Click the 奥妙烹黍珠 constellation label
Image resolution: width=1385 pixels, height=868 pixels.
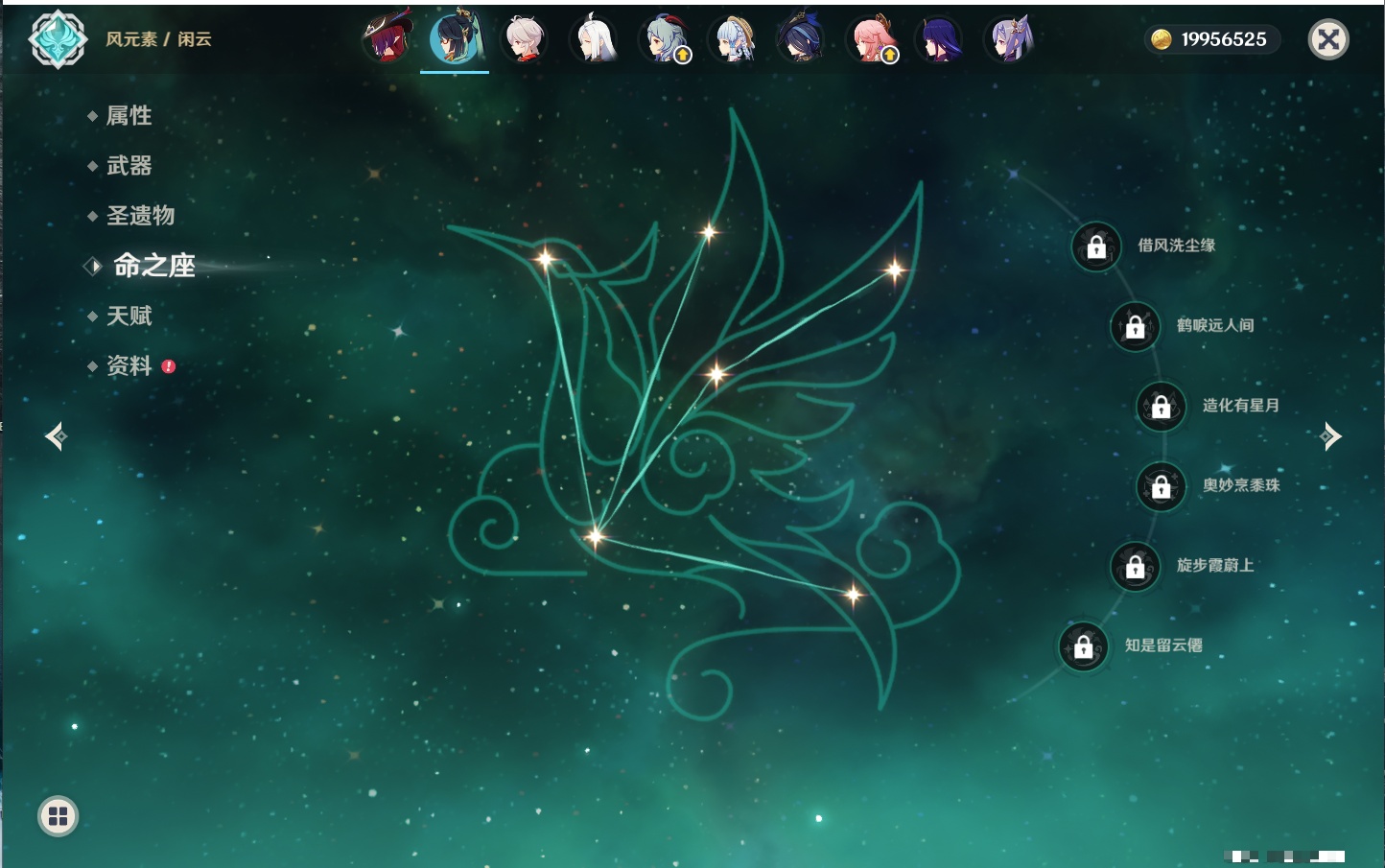(x=1241, y=485)
